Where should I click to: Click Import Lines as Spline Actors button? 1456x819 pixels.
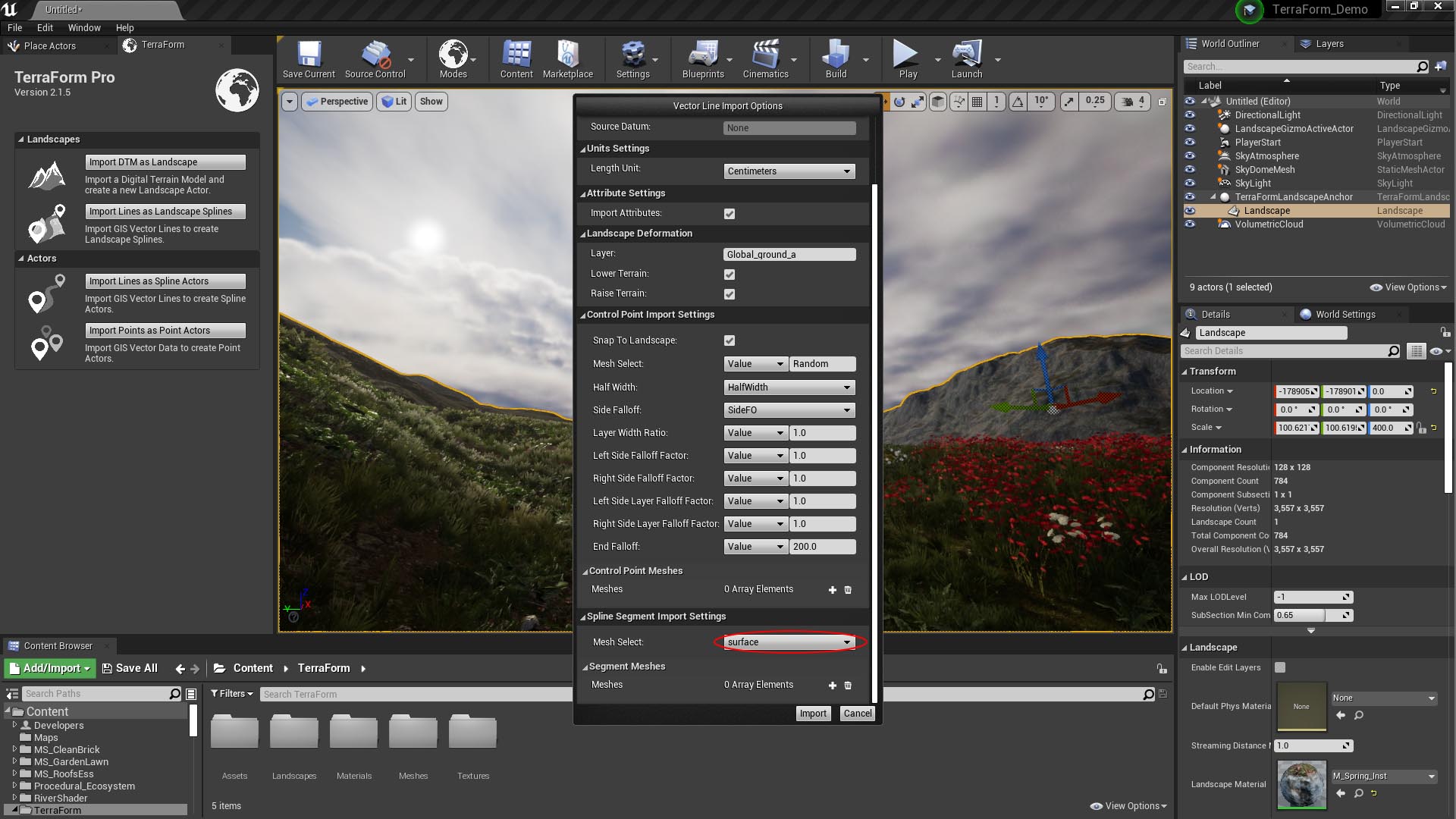point(165,281)
